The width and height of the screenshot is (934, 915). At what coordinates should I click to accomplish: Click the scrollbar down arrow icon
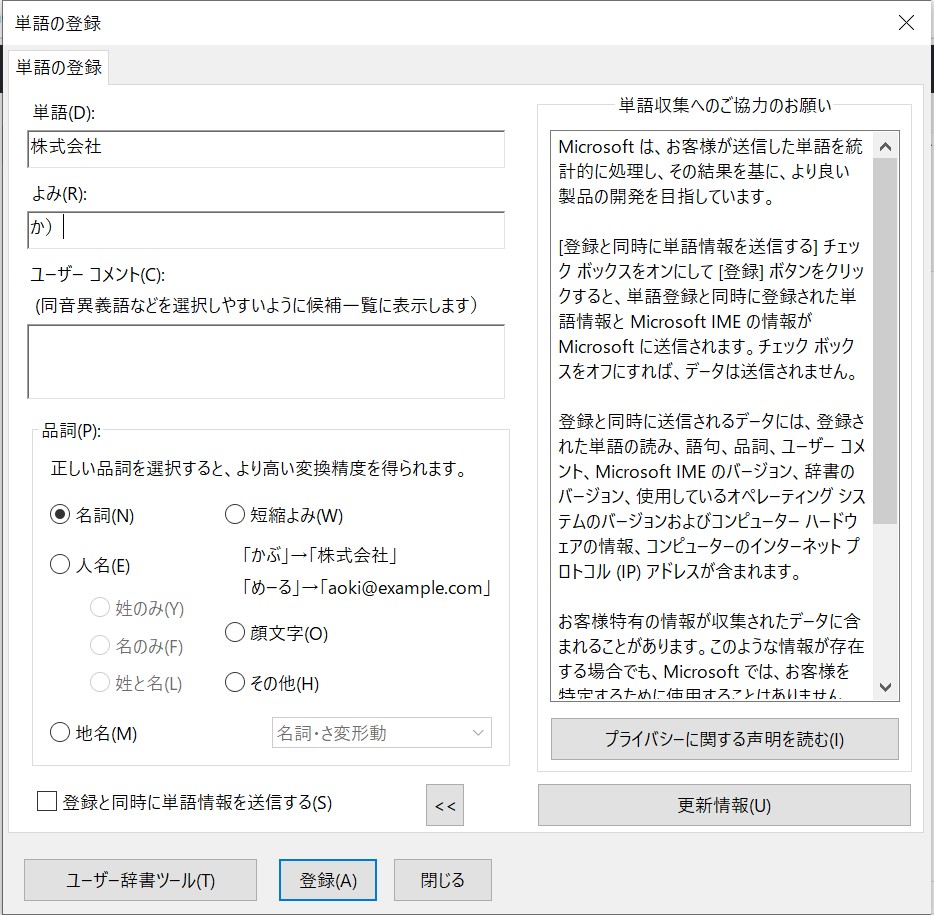884,688
